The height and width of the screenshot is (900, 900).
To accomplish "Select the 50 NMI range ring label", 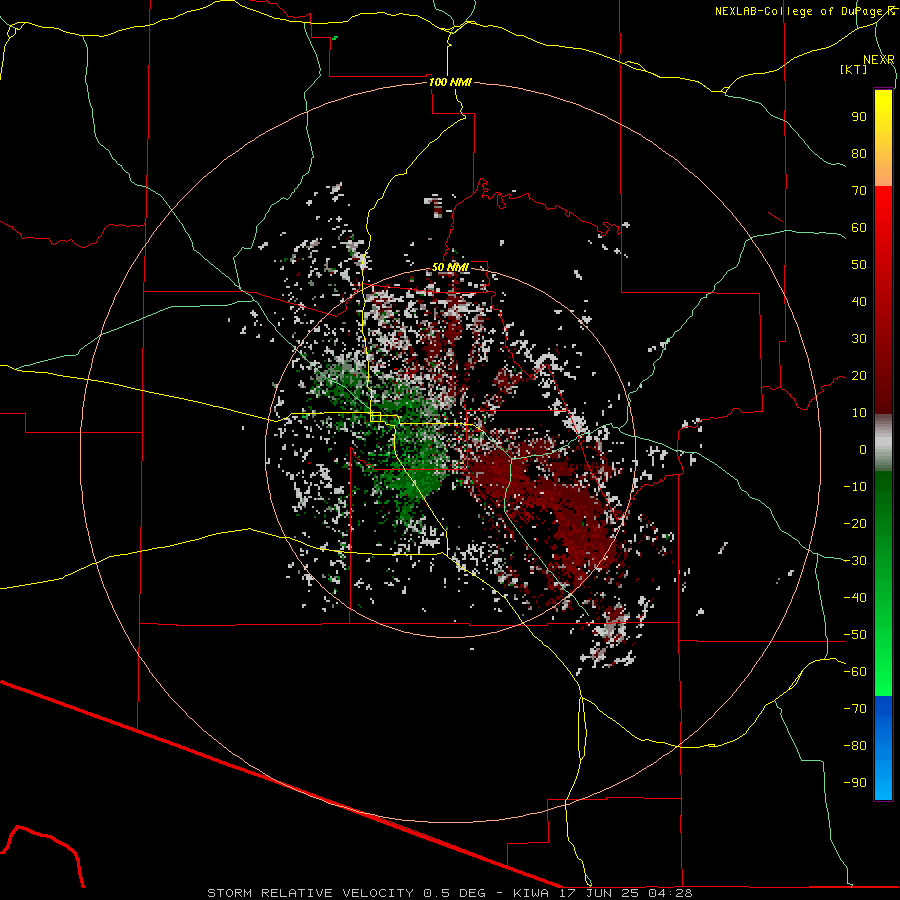I will tap(450, 267).
